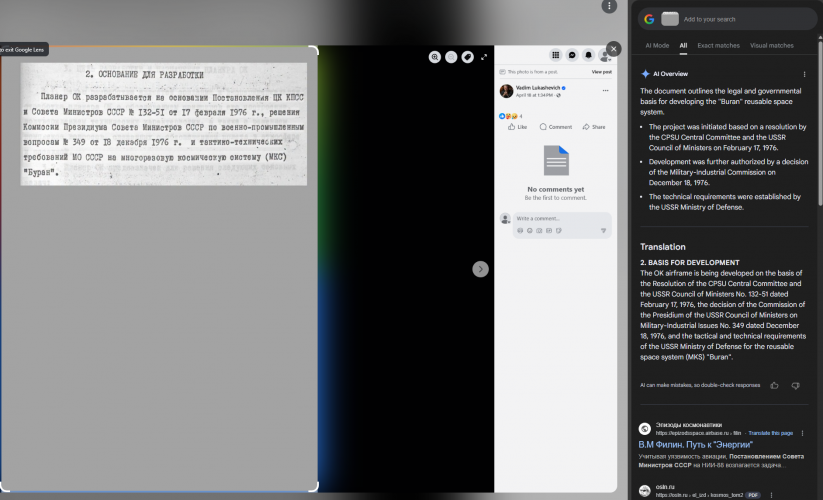Click the Share button on post
Image resolution: width=823 pixels, height=500 pixels.
coord(594,127)
